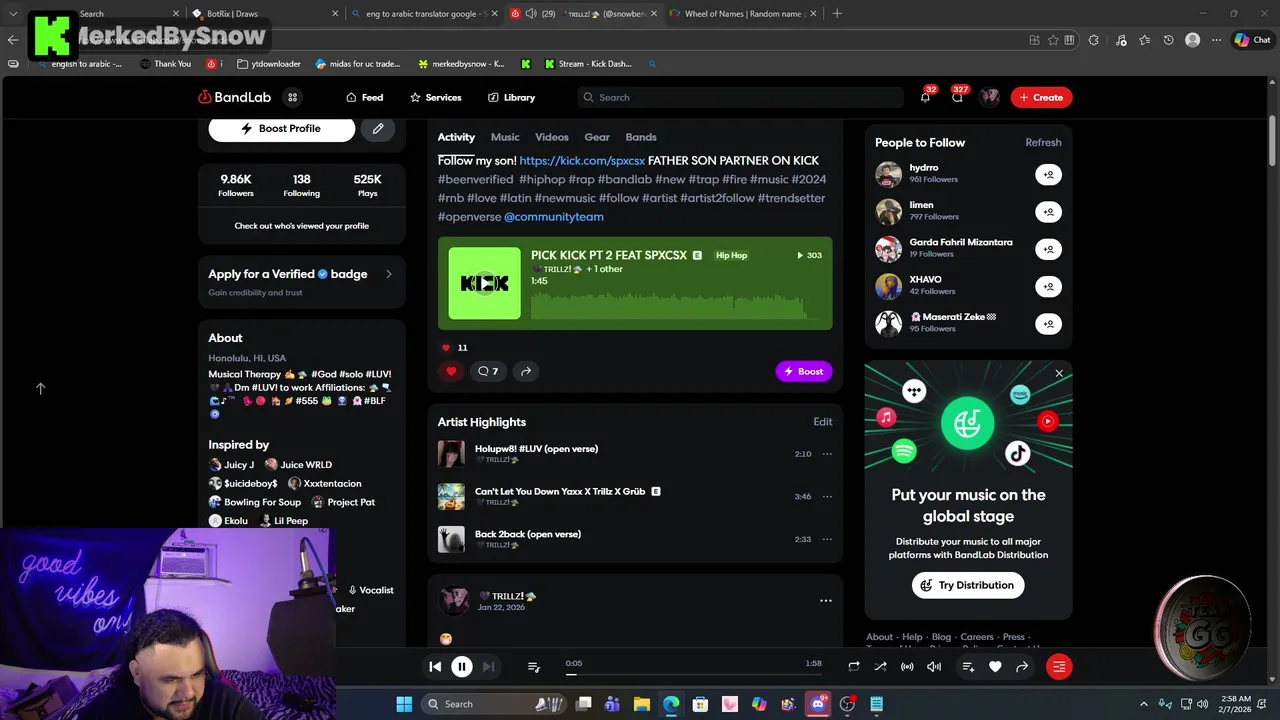1280x720 pixels.
Task: Open the comments with 7 replies
Action: [x=487, y=371]
